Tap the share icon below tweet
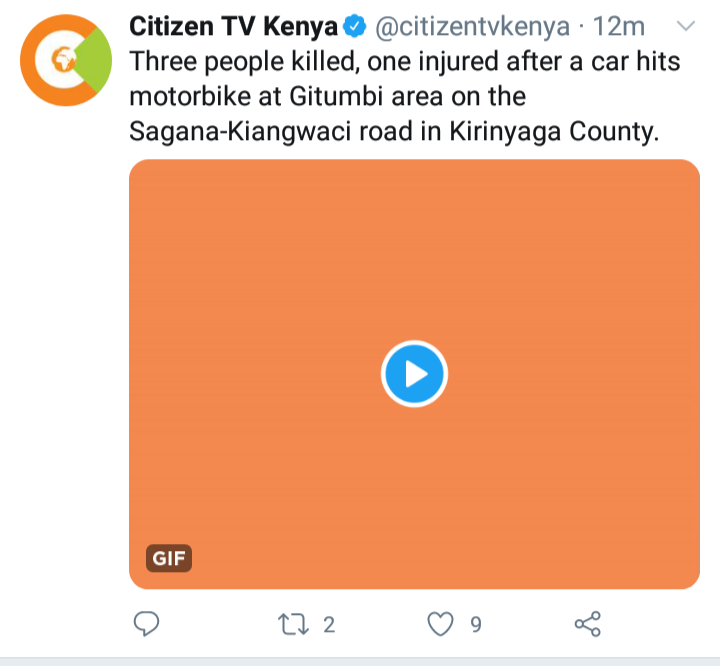This screenshot has width=720, height=666. (x=588, y=624)
